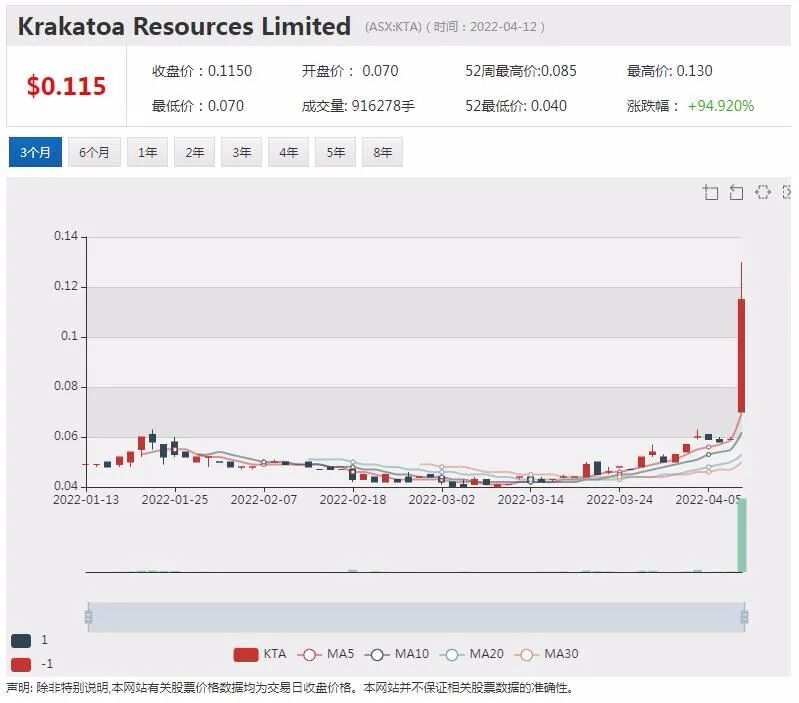Click the 0.14 y-axis label

[66, 236]
